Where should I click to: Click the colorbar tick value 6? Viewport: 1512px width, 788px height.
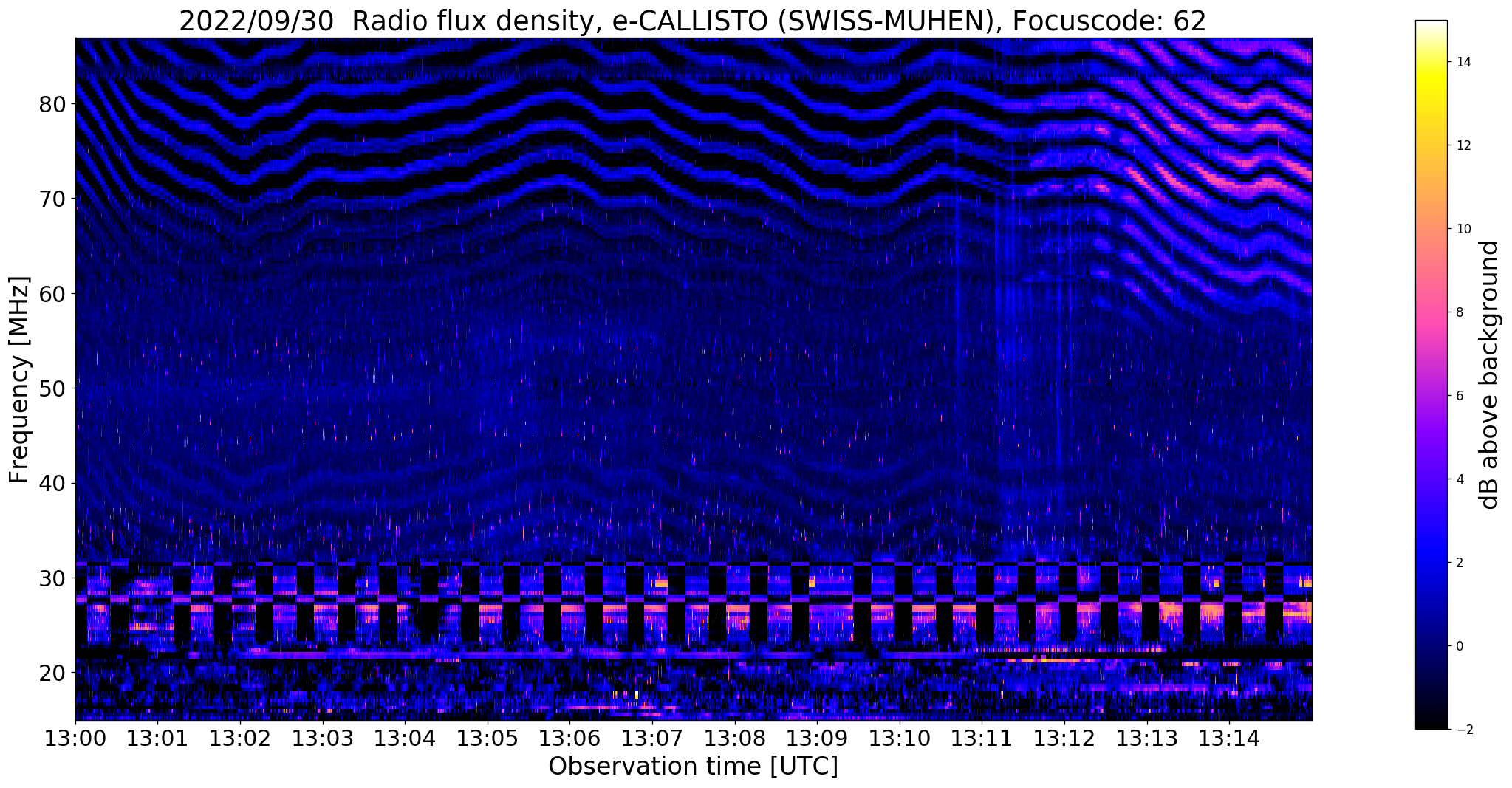click(x=1459, y=396)
